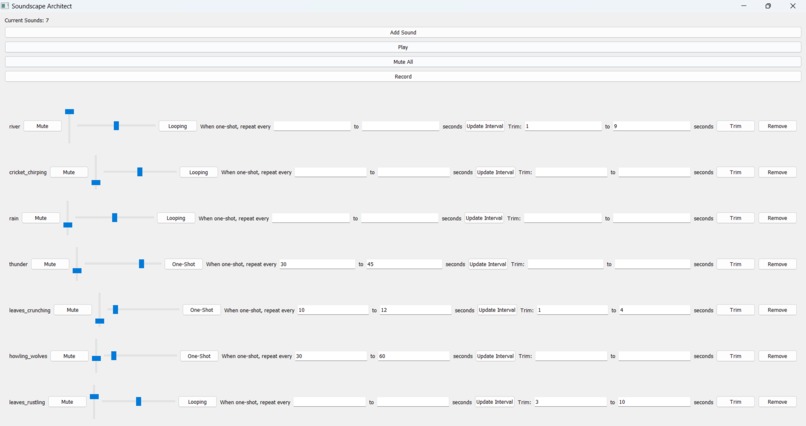The image size is (806, 426).
Task: Trim the river sound
Action: point(736,126)
